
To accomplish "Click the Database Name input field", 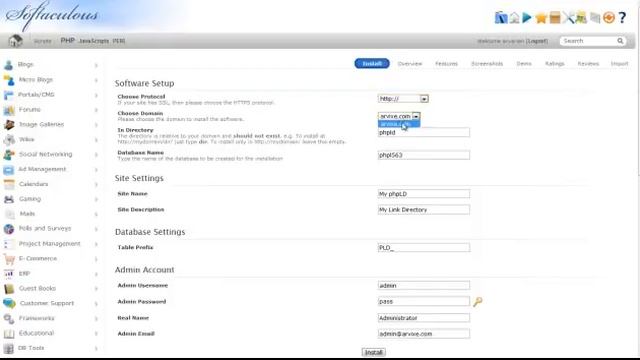I will [424, 155].
